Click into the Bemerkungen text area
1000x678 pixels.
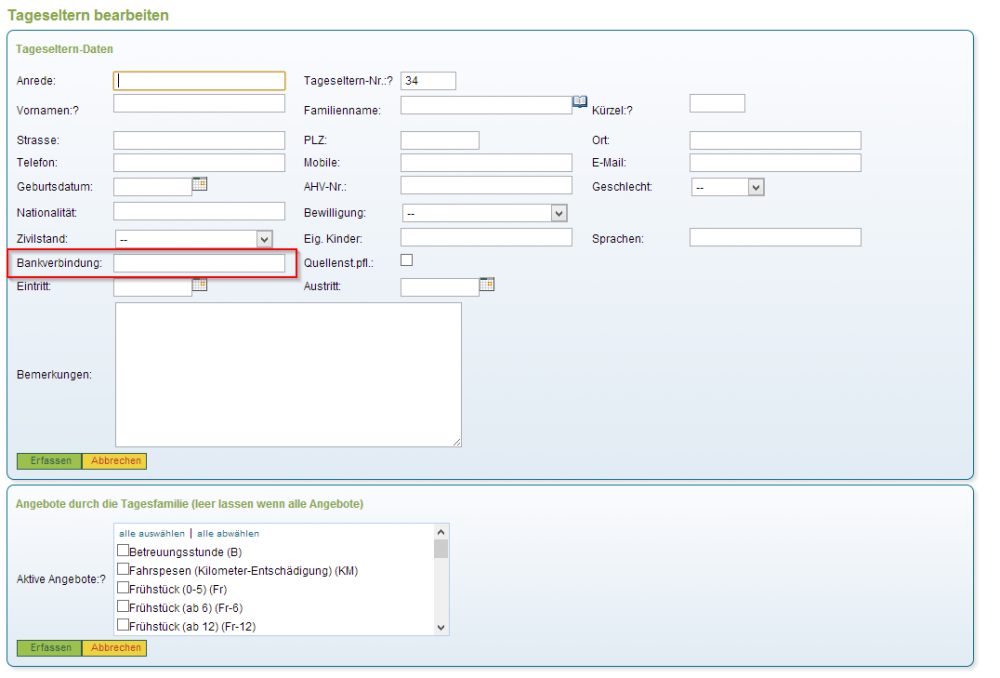pyautogui.click(x=288, y=374)
